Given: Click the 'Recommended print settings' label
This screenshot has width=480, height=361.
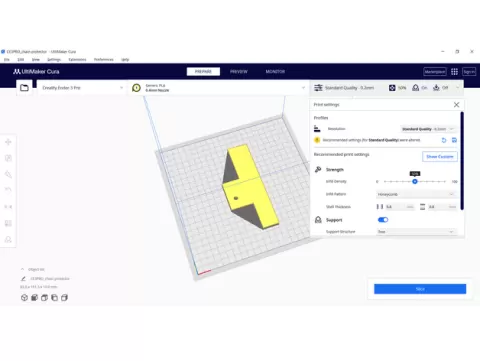Looking at the screenshot, I should tap(341, 154).
